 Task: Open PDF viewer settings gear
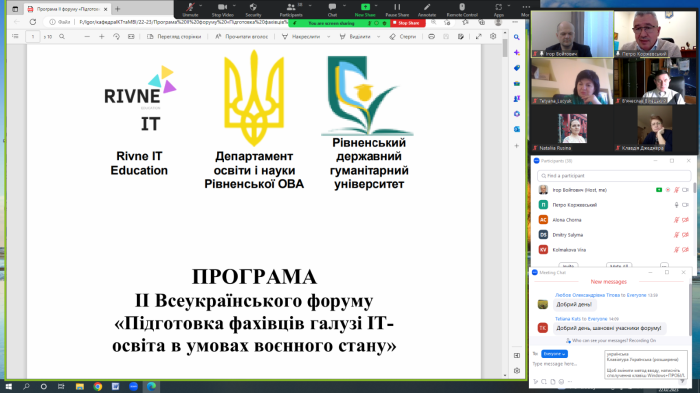point(493,37)
